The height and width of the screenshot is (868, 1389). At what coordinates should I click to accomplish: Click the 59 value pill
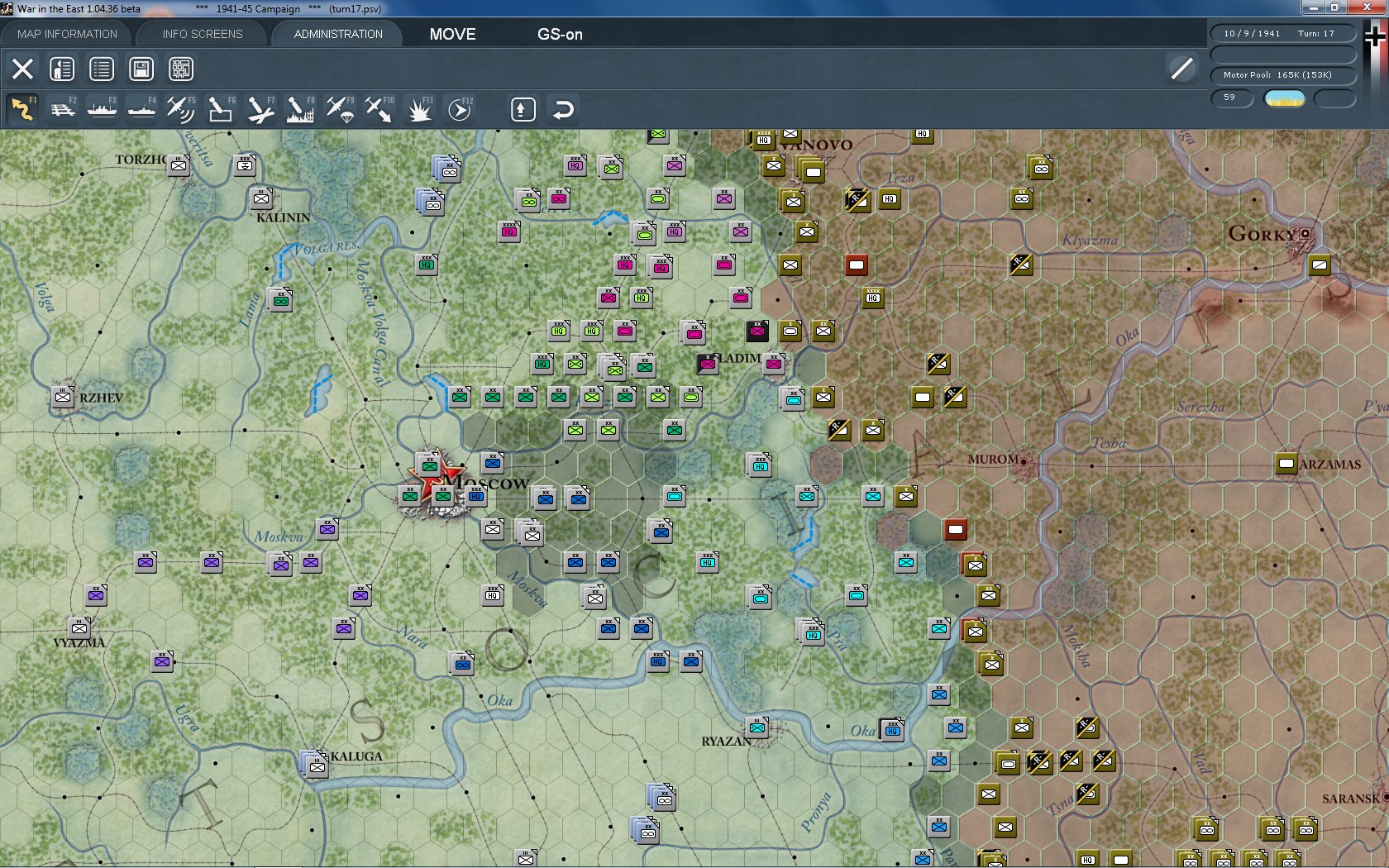[x=1232, y=98]
